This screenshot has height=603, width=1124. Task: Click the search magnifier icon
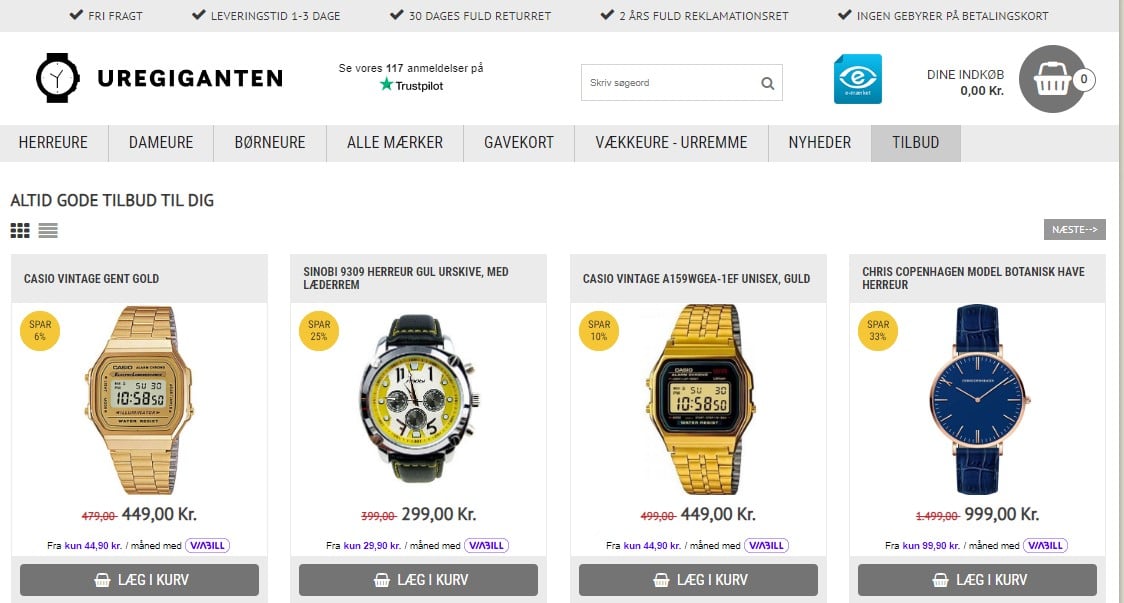pos(767,83)
